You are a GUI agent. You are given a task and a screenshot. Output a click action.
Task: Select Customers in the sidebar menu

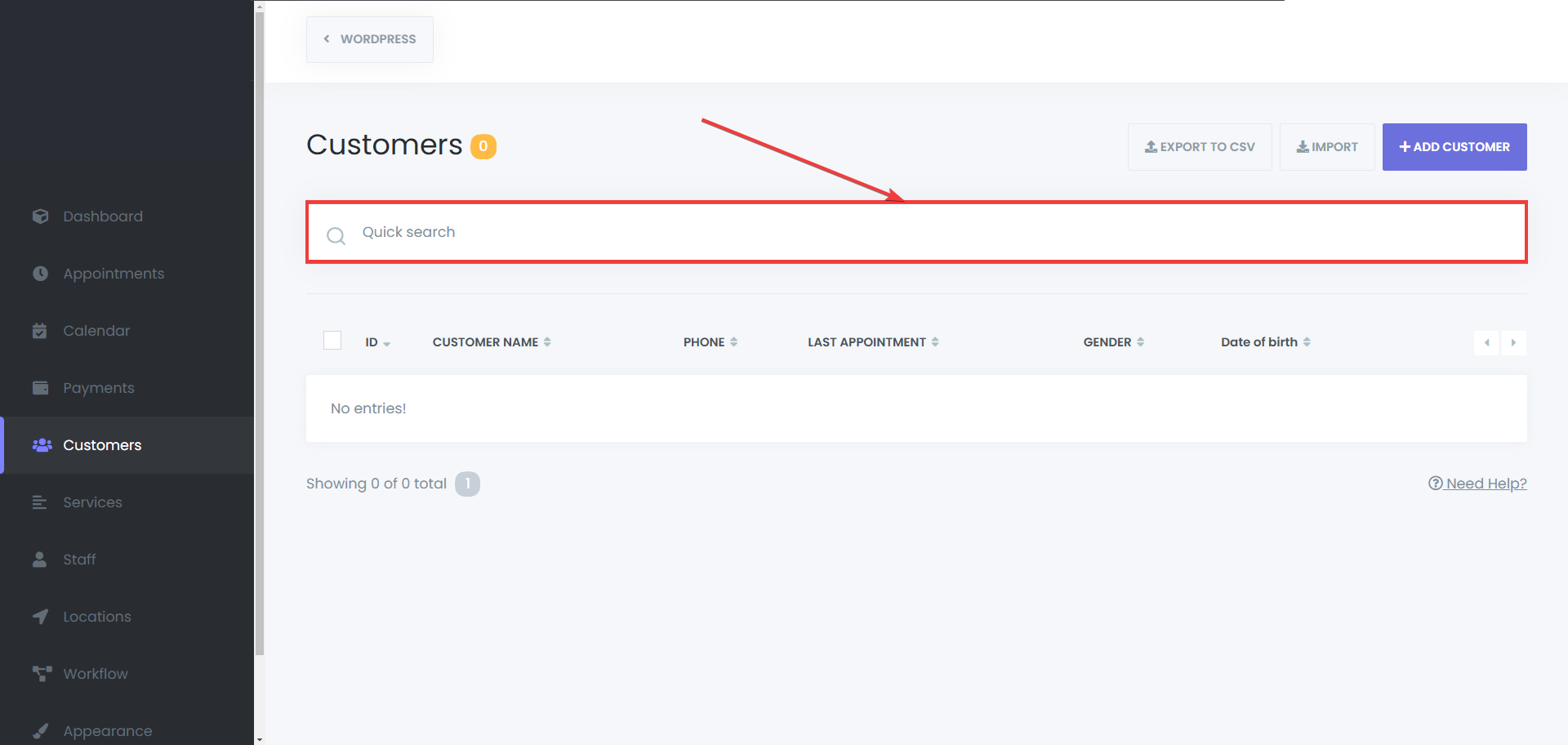pos(102,445)
